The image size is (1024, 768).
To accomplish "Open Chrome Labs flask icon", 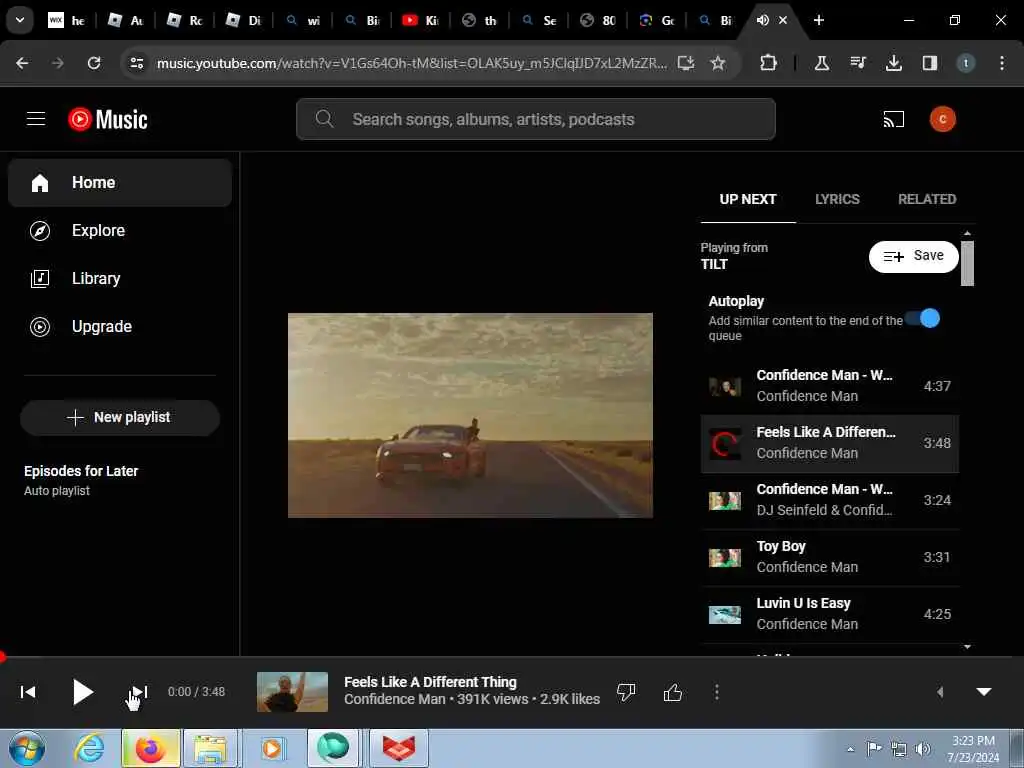I will pyautogui.click(x=822, y=63).
